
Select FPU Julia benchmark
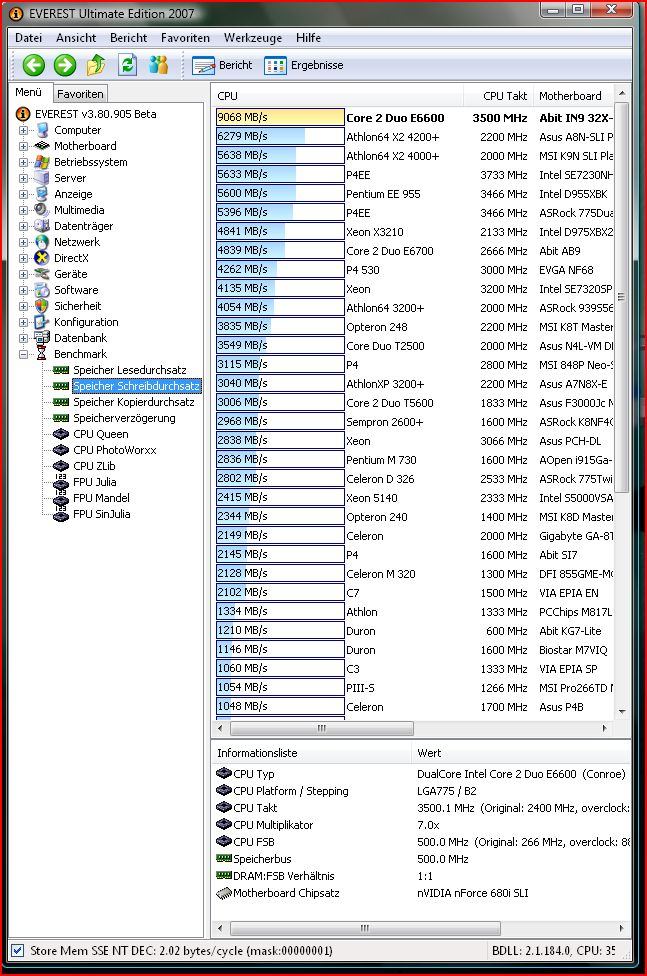tap(95, 482)
